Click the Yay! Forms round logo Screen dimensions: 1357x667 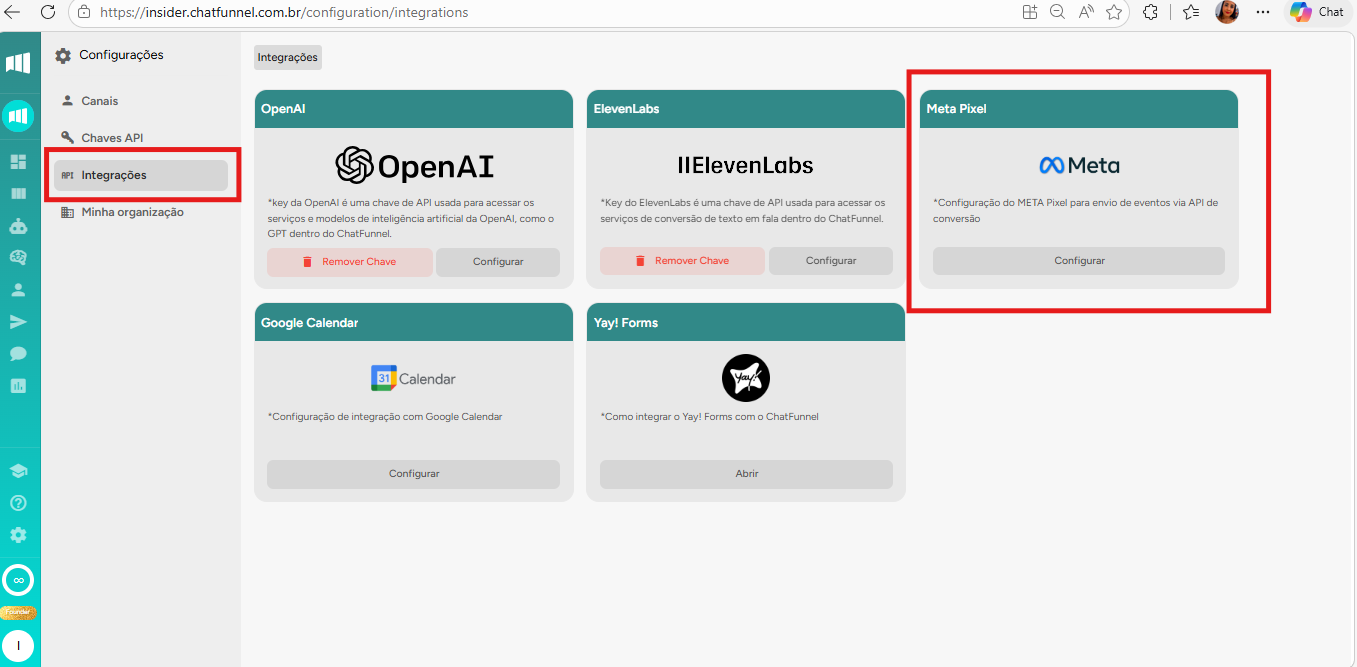coord(746,379)
